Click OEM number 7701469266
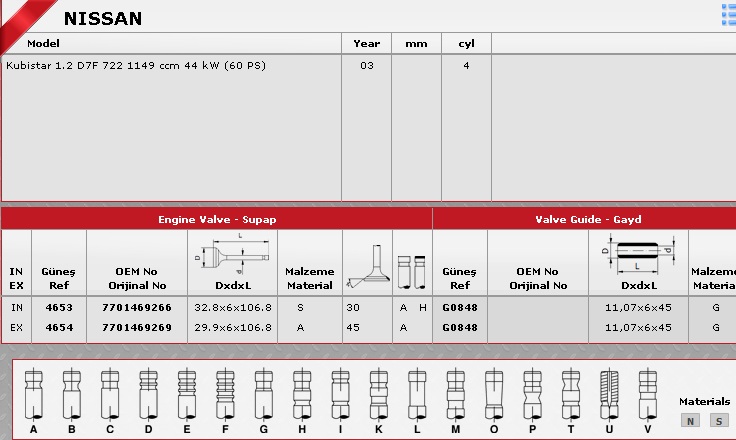This screenshot has width=736, height=440. click(x=136, y=307)
